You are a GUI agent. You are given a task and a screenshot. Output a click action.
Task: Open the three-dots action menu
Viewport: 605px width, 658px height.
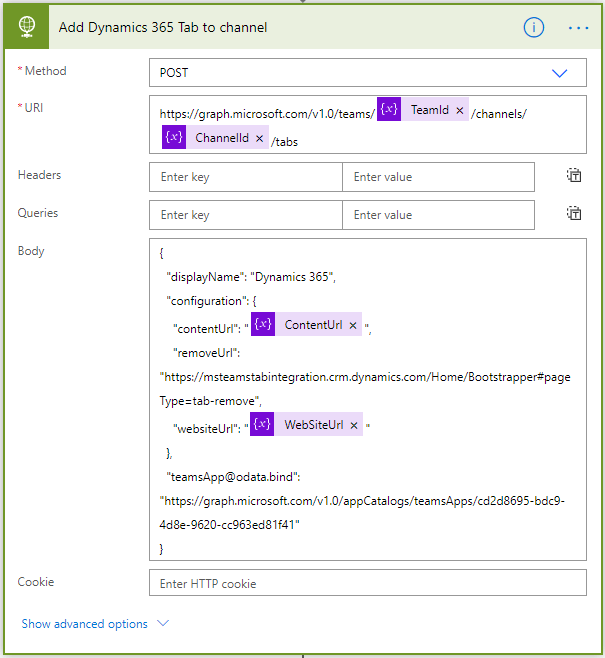(x=579, y=27)
